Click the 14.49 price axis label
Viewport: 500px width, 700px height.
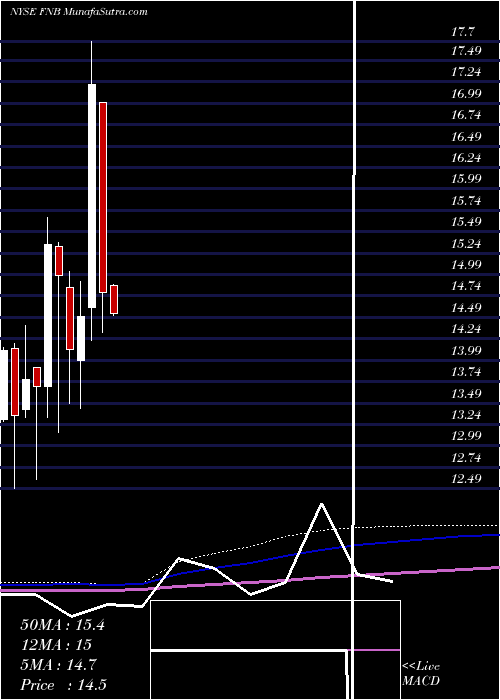pos(466,308)
